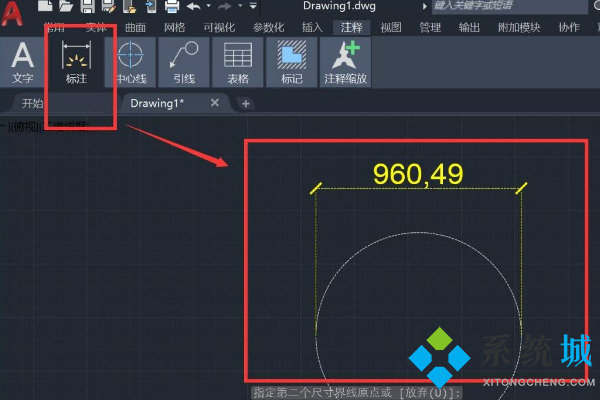This screenshot has height=400, width=600.
Task: Expand the Customize Quick Access Toolbar dropdown
Action: coord(252,7)
